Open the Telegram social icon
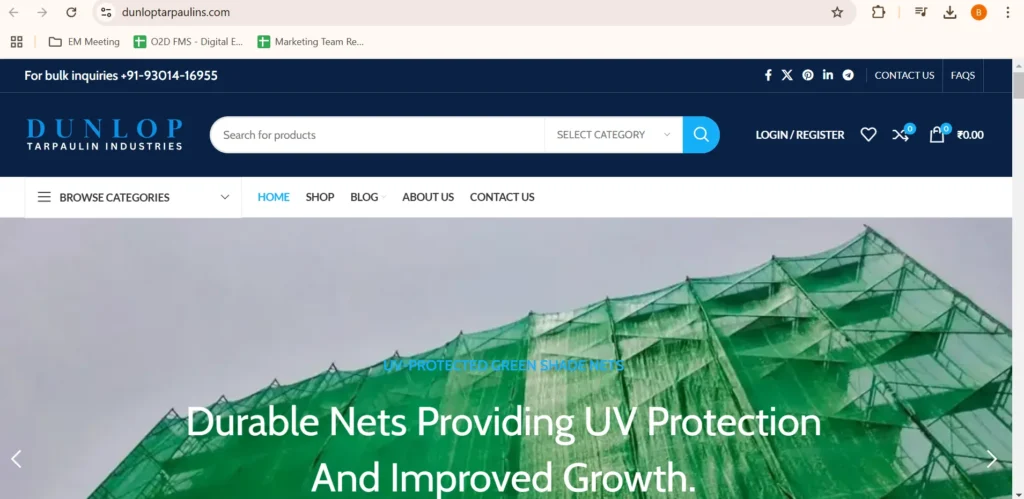Image resolution: width=1024 pixels, height=499 pixels. pos(848,75)
